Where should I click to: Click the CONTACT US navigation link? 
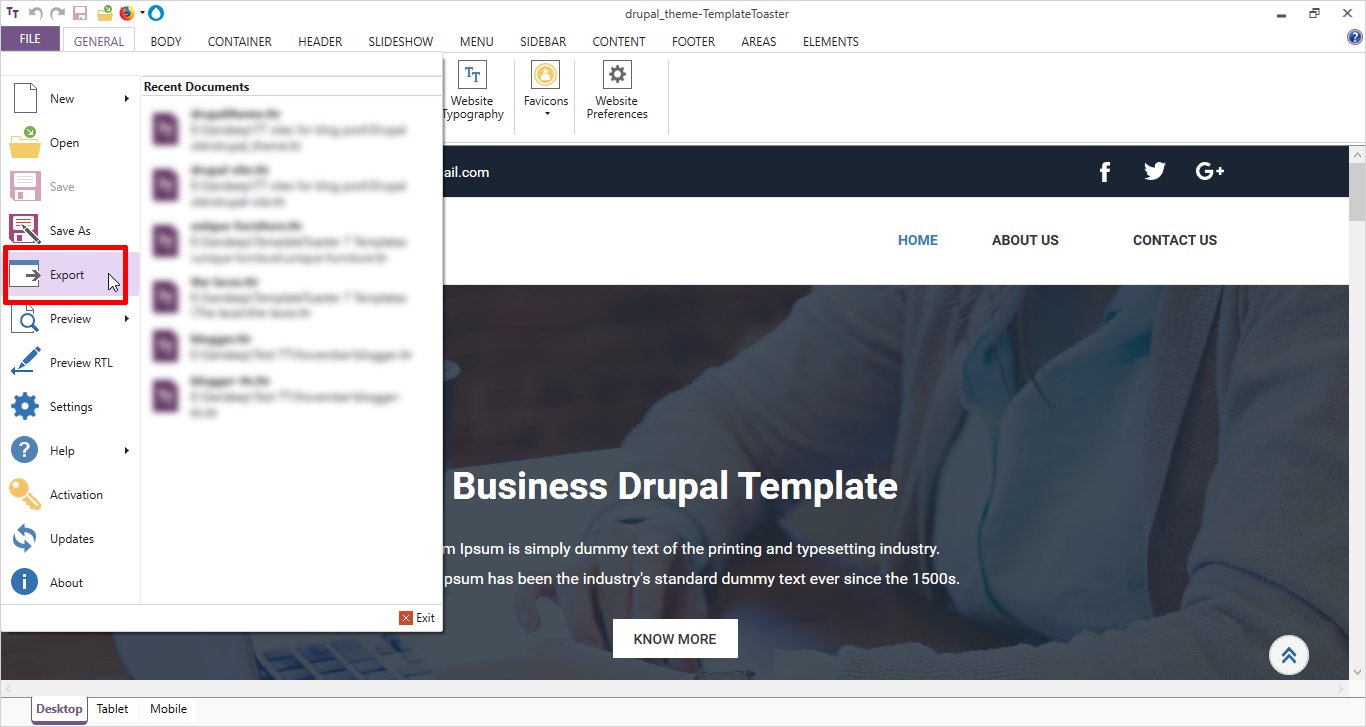[x=1175, y=240]
